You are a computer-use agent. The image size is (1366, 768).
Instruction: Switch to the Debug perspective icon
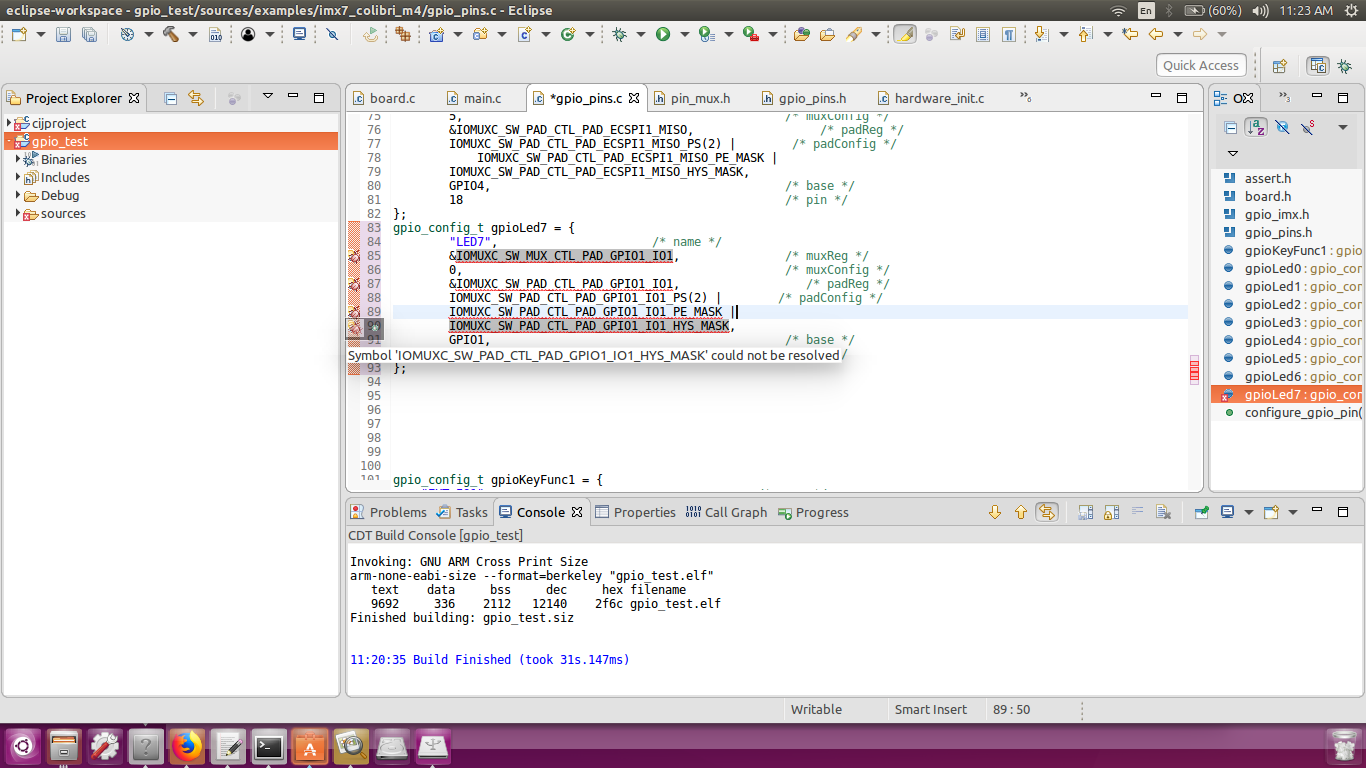click(1346, 66)
